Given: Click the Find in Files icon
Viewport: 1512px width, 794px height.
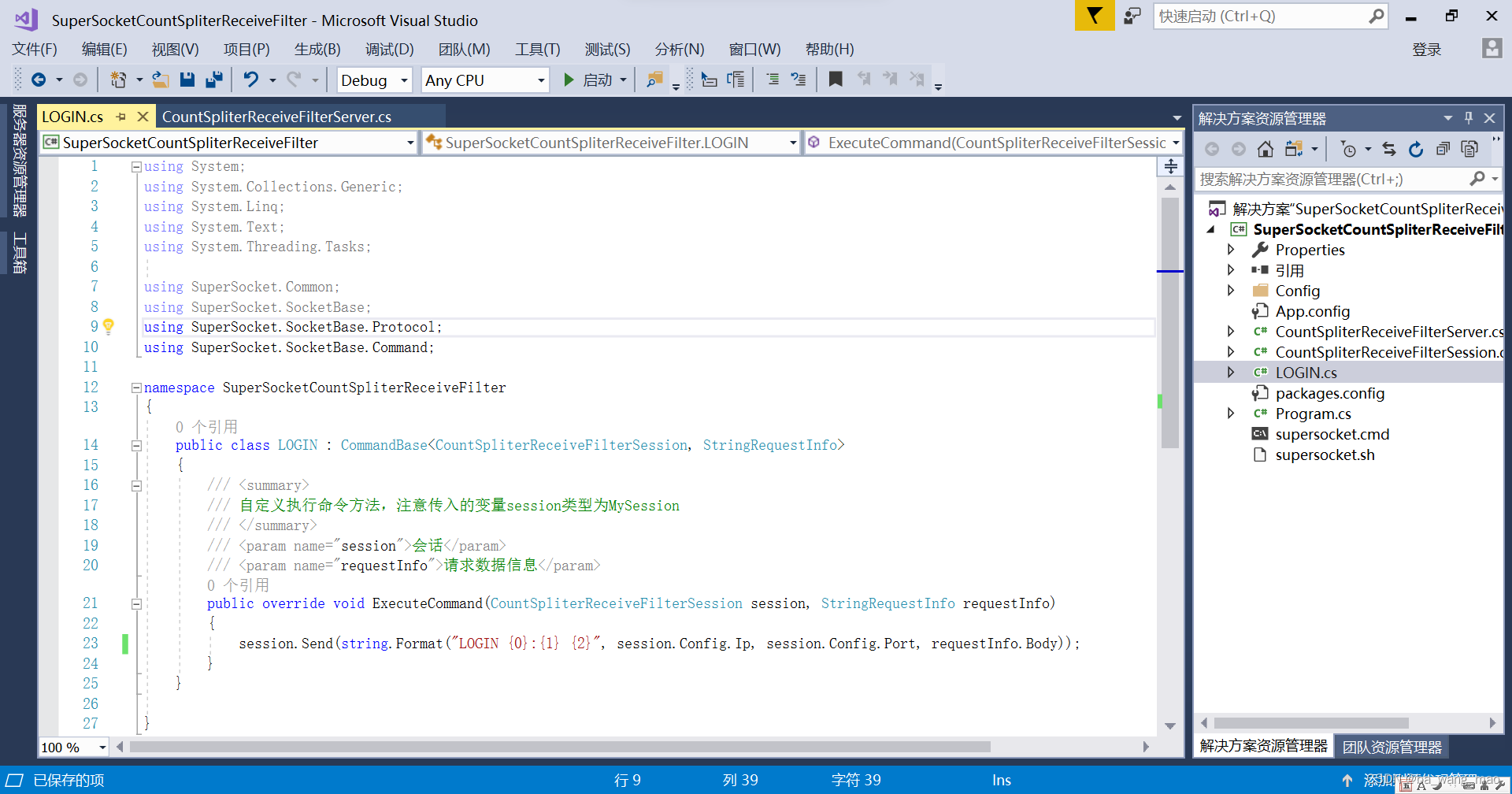Looking at the screenshot, I should [x=654, y=80].
